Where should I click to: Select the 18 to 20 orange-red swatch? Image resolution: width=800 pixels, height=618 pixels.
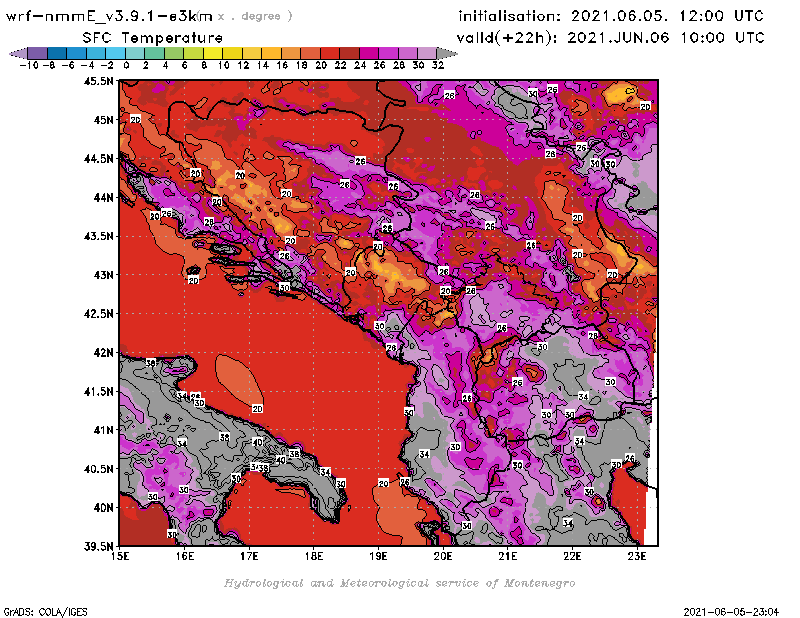pyautogui.click(x=310, y=53)
